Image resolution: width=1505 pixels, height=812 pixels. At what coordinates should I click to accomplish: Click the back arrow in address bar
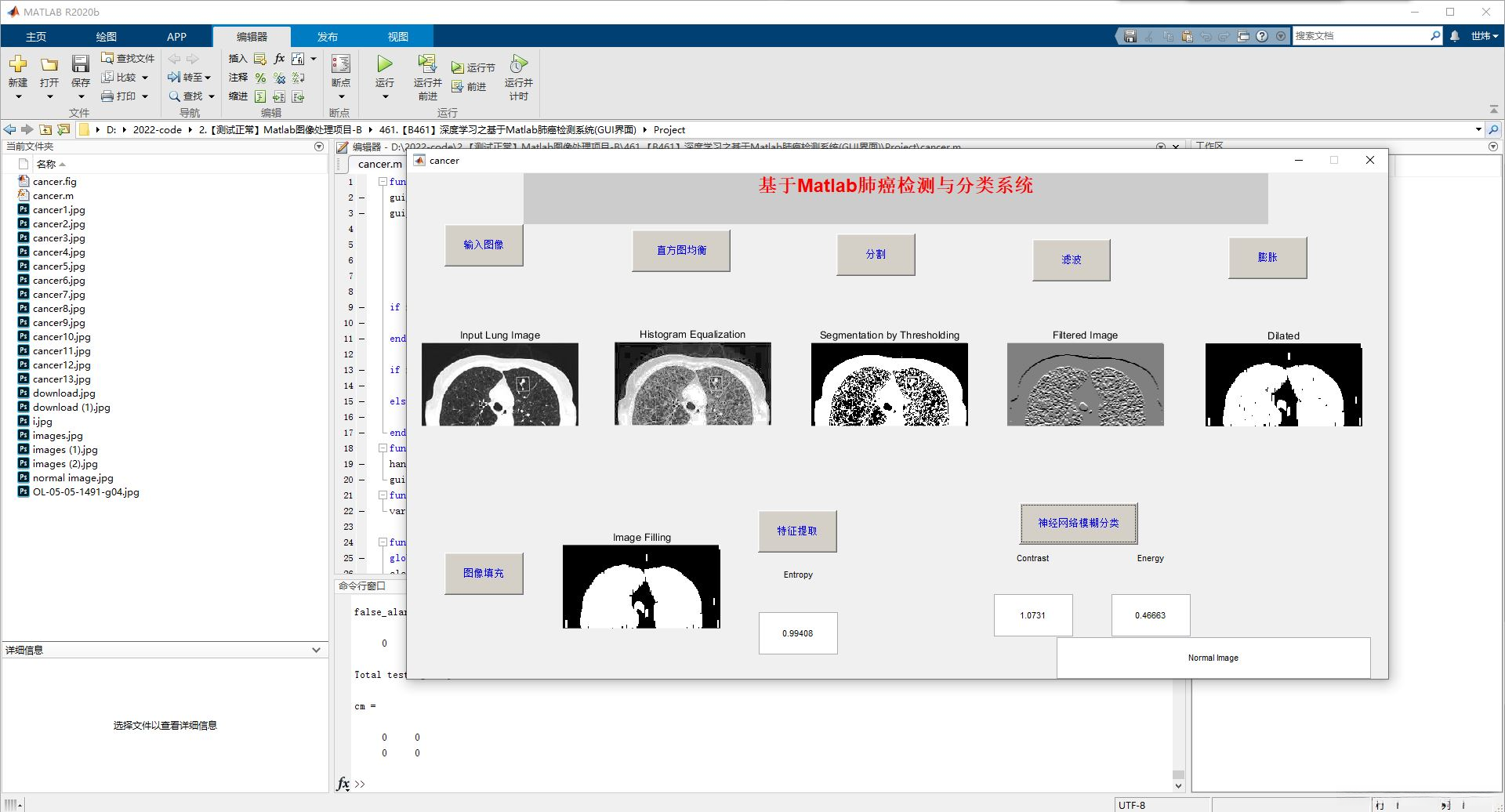tap(9, 129)
